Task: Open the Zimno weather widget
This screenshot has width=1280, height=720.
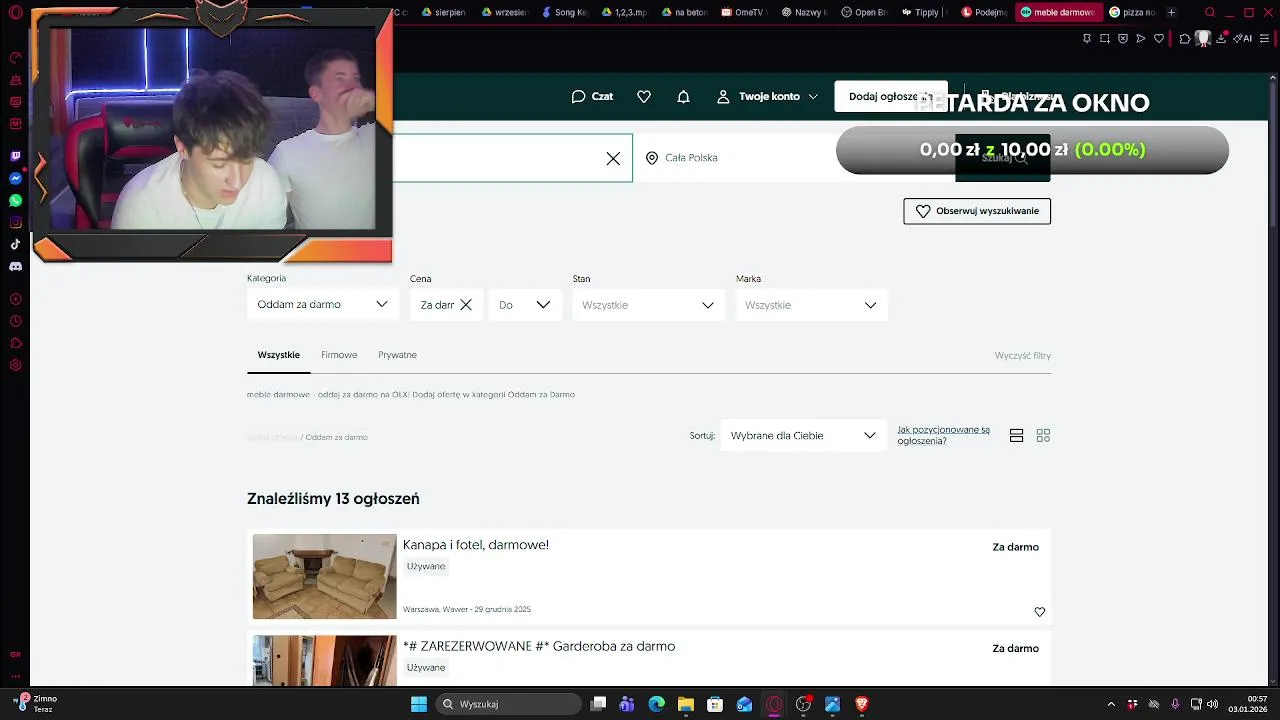Action: click(x=37, y=704)
